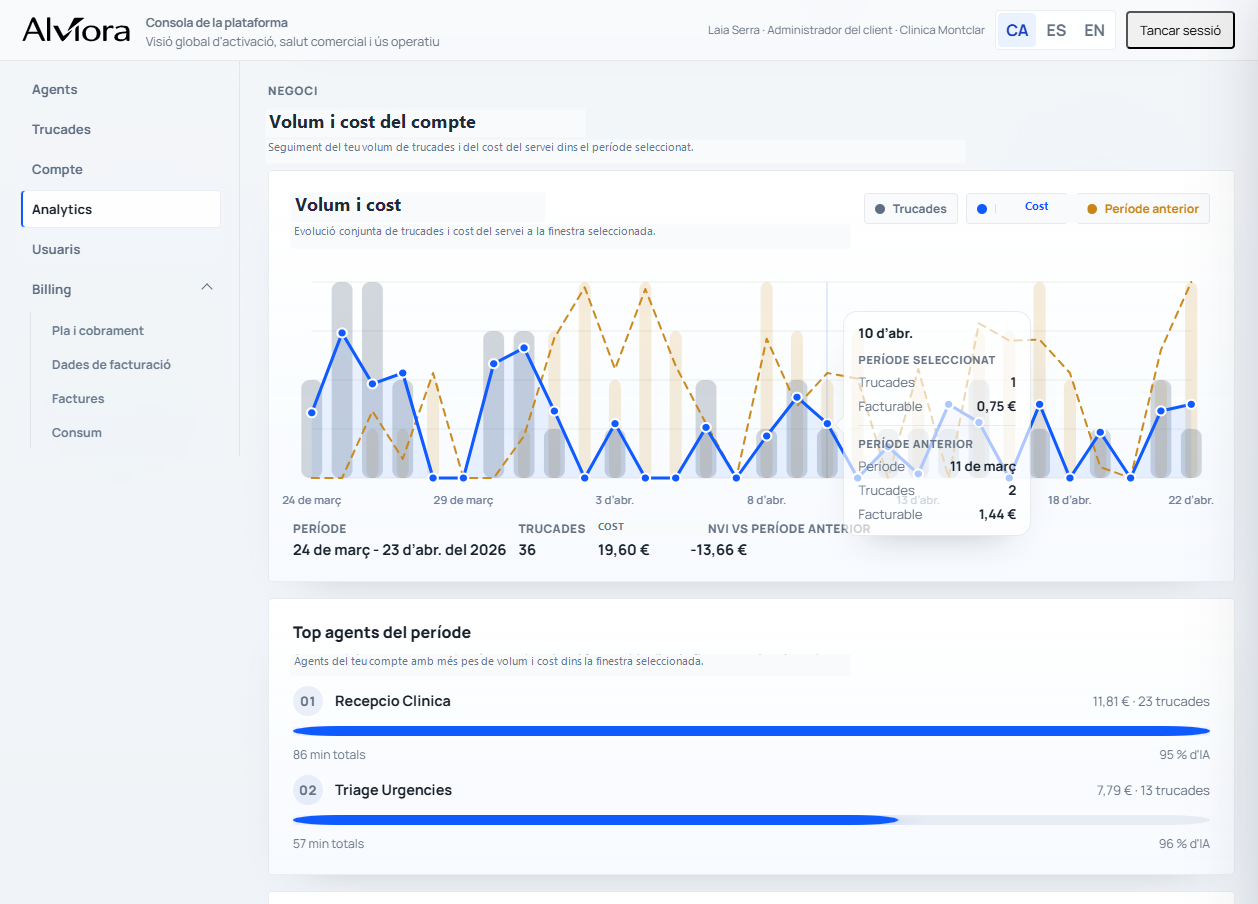
Task: Switch language to EN
Action: click(1095, 31)
